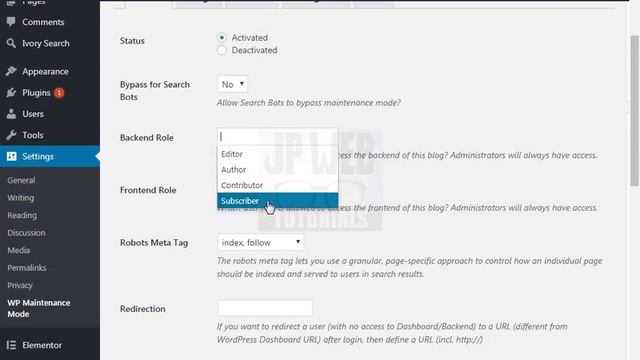The image size is (640, 360).
Task: Click the Comments speech bubble icon
Action: pyautogui.click(x=11, y=22)
